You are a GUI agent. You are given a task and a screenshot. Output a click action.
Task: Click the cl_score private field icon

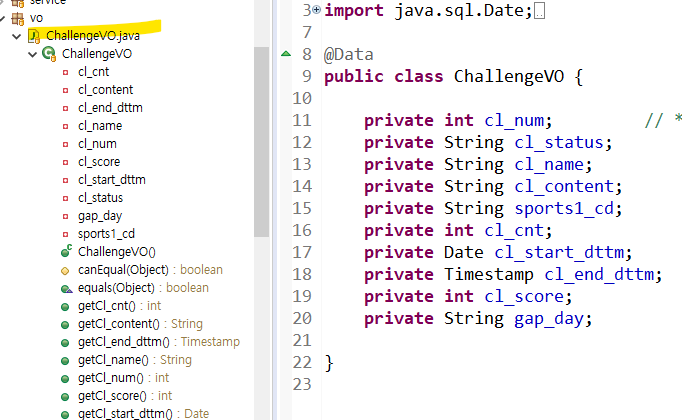(x=65, y=162)
